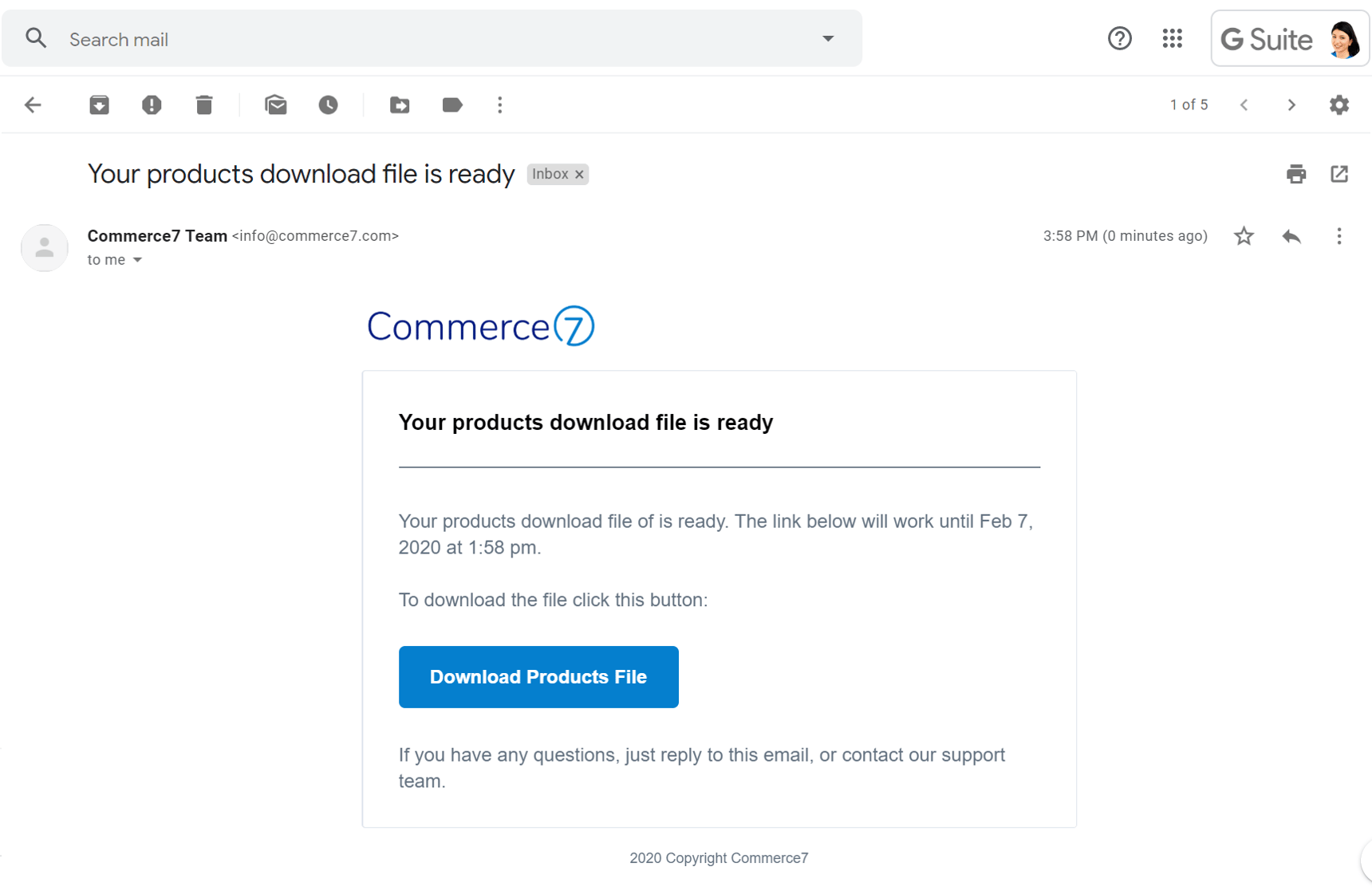The width and height of the screenshot is (1372, 894).
Task: Reply to the Commerce7 Team email
Action: tap(1291, 236)
